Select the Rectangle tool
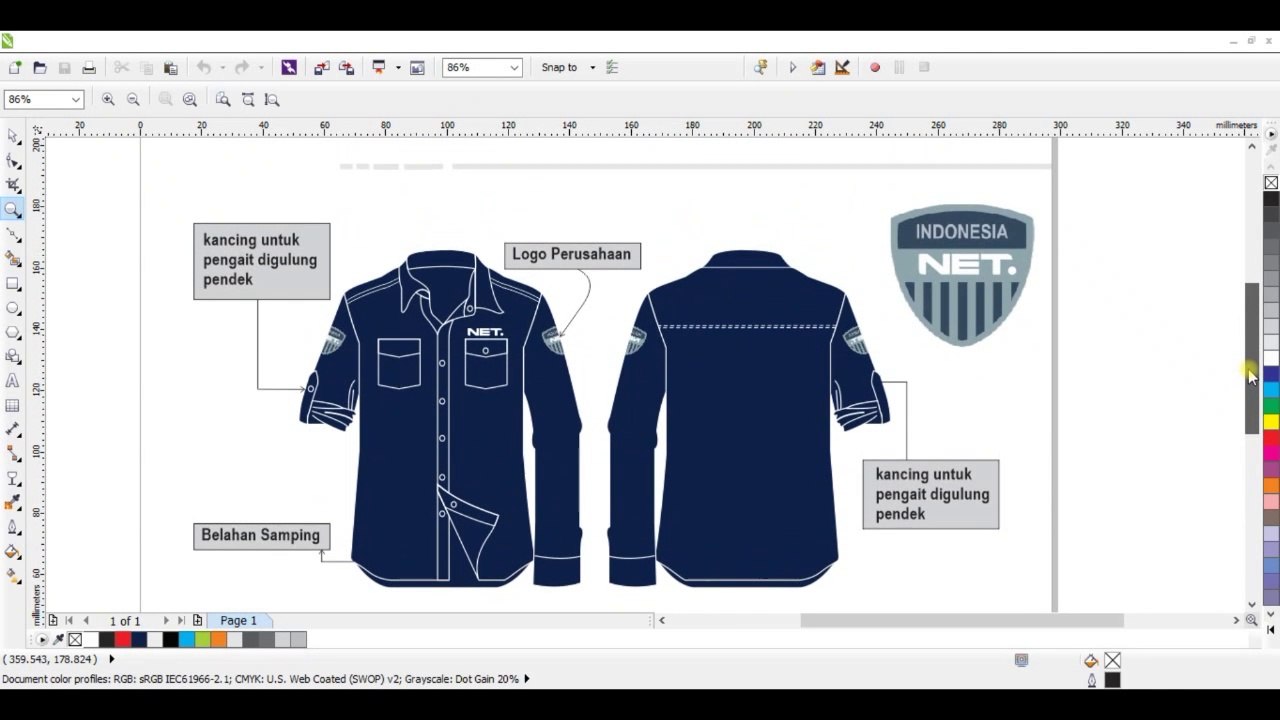 (x=14, y=284)
